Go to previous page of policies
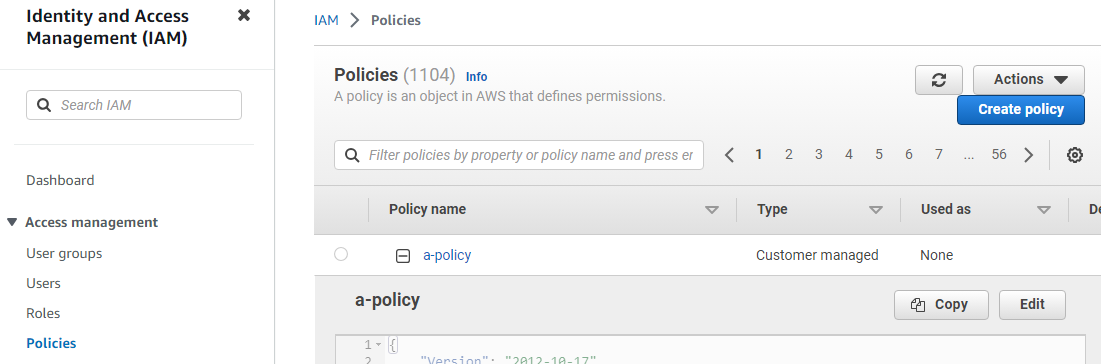The height and width of the screenshot is (364, 1101). pos(729,155)
